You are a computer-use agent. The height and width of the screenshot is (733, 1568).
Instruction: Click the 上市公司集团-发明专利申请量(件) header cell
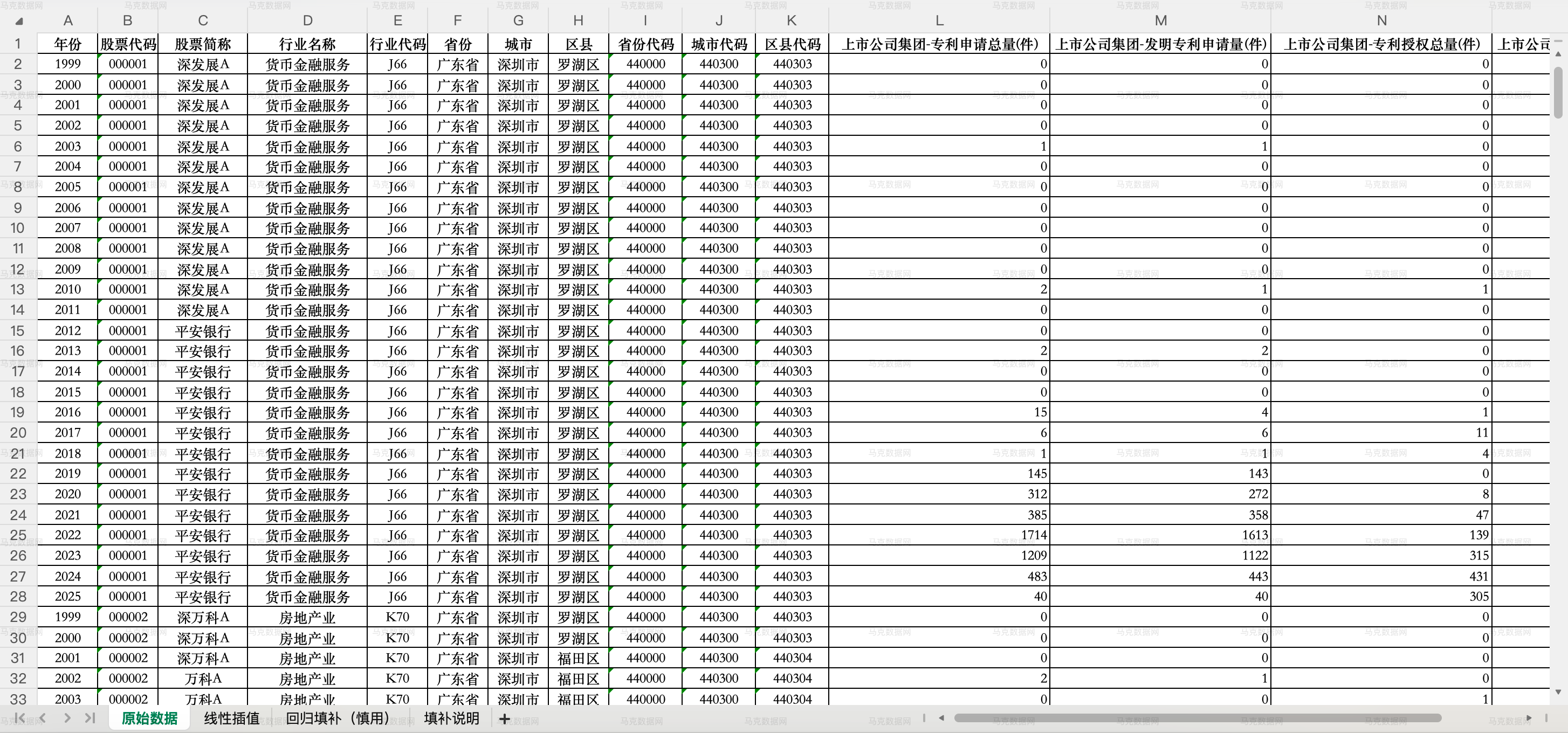click(1160, 44)
